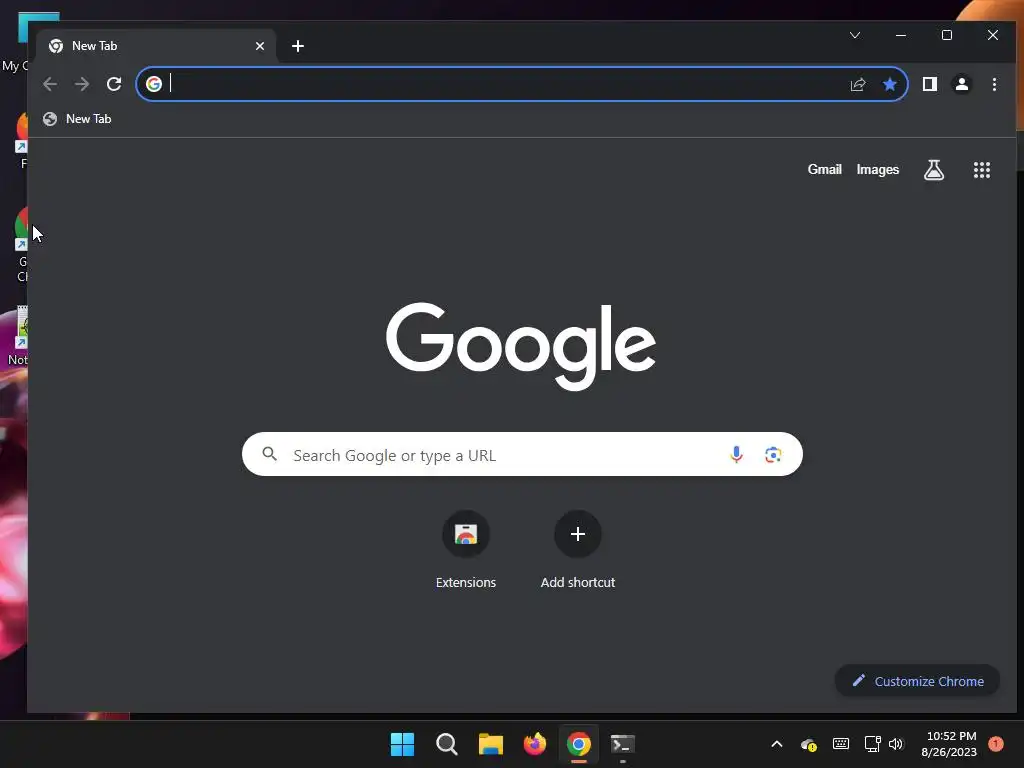The image size is (1024, 768).
Task: Maximize the Chrome window
Action: (x=946, y=35)
